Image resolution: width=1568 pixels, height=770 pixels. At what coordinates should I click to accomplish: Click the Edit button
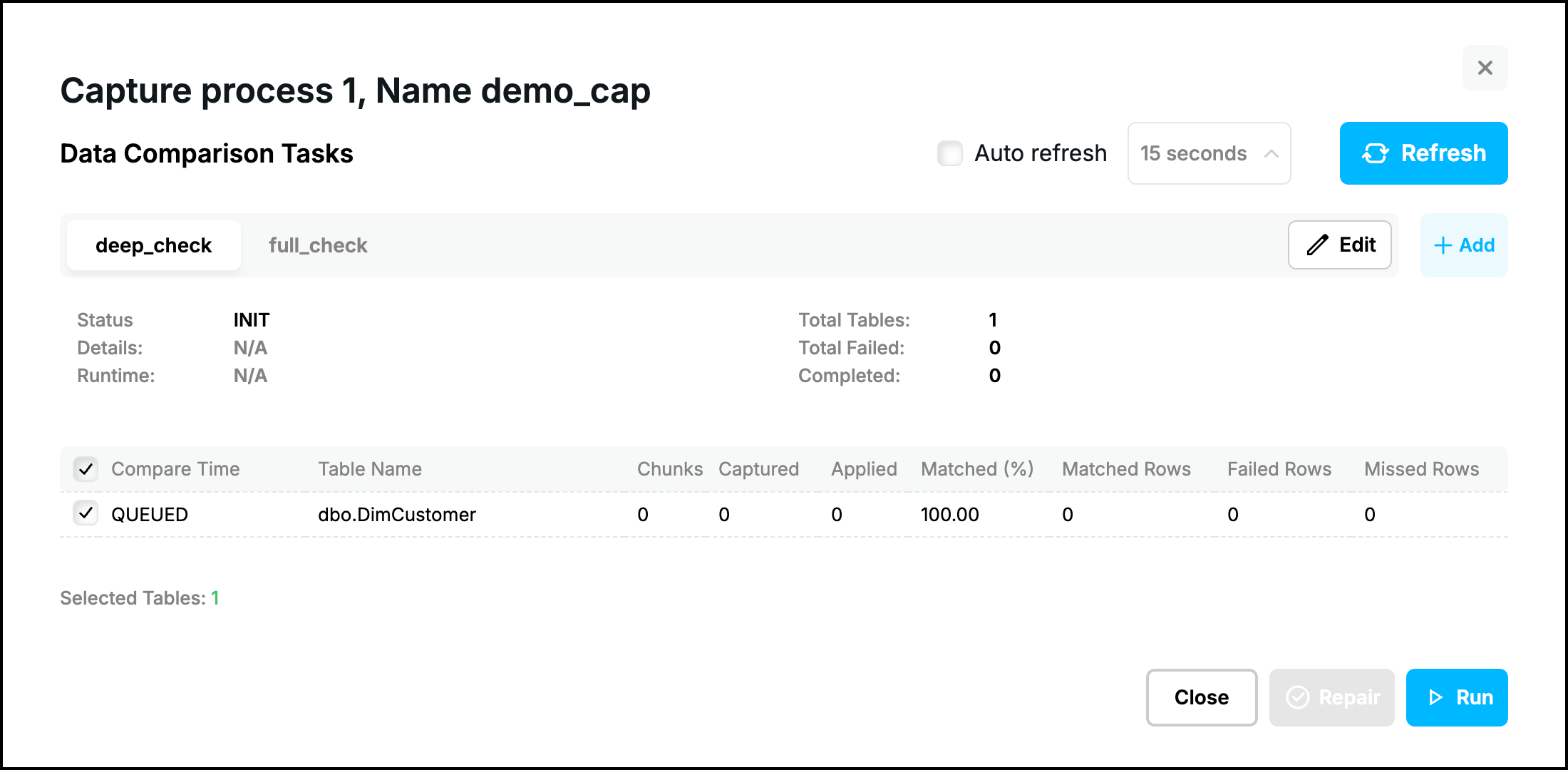(x=1340, y=245)
